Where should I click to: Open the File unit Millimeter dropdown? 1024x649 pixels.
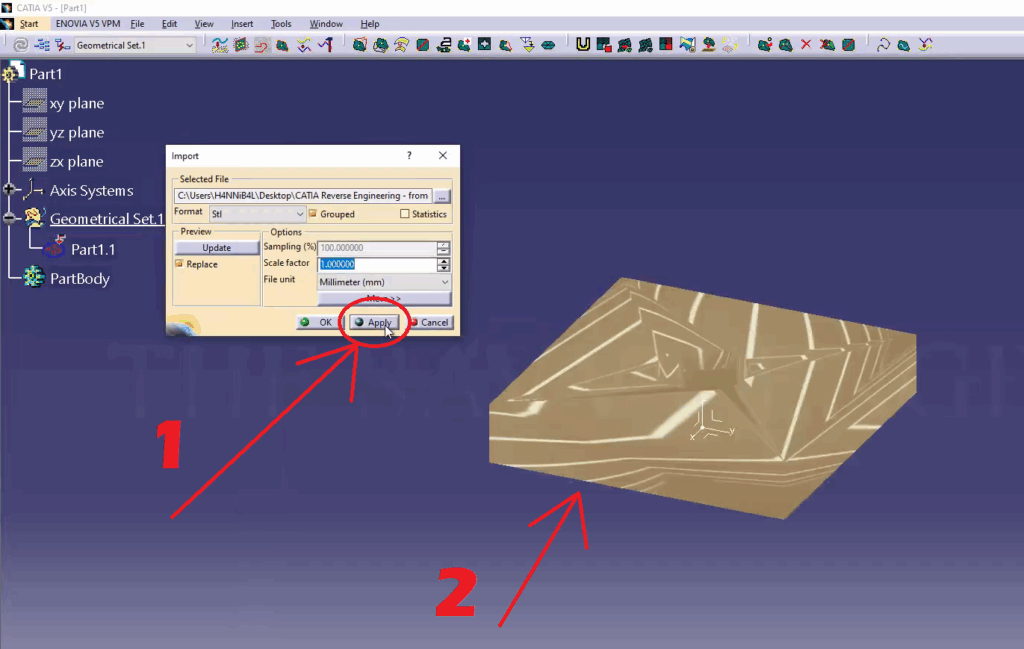click(x=384, y=282)
